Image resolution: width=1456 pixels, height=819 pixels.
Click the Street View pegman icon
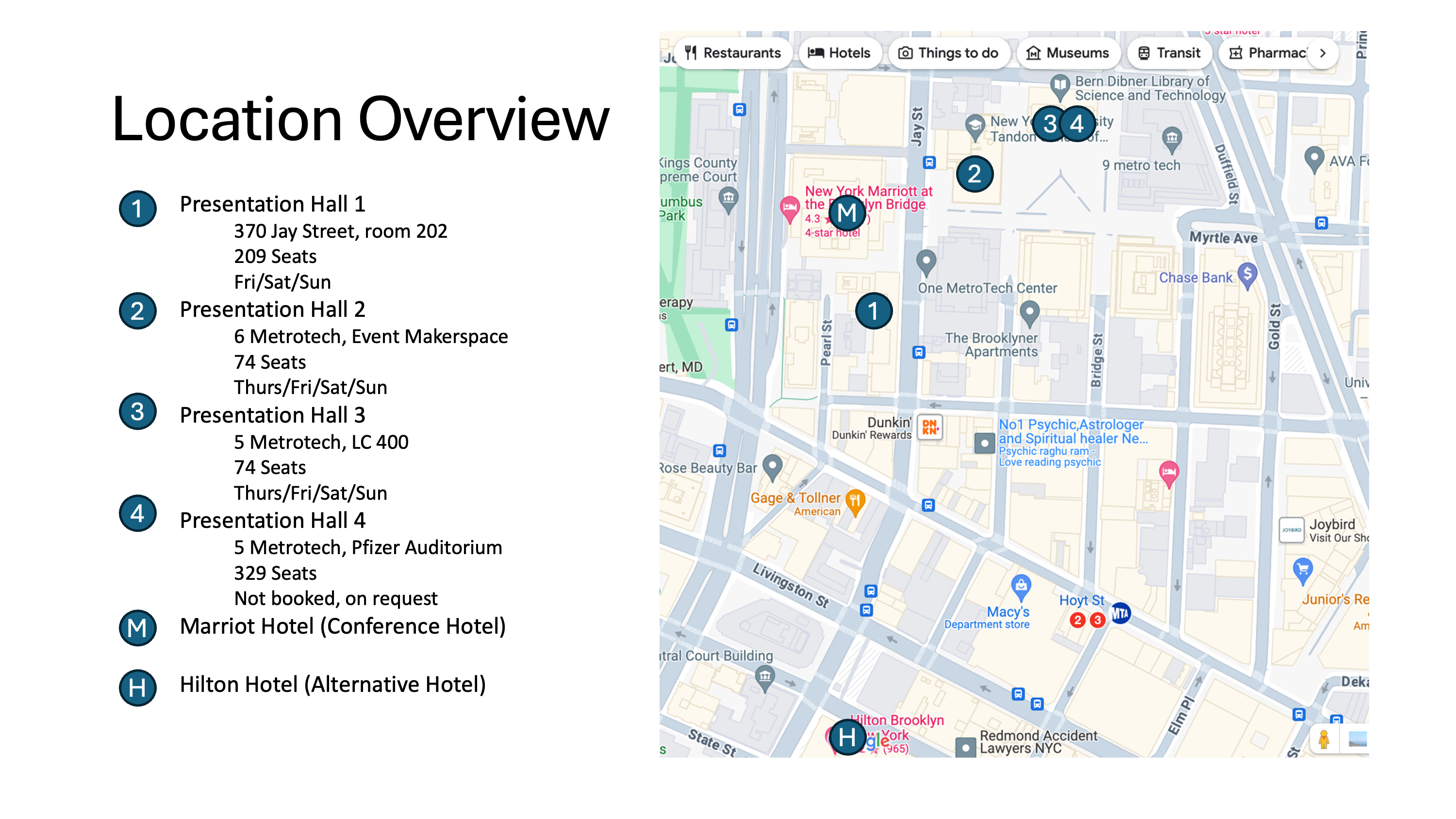[x=1324, y=739]
